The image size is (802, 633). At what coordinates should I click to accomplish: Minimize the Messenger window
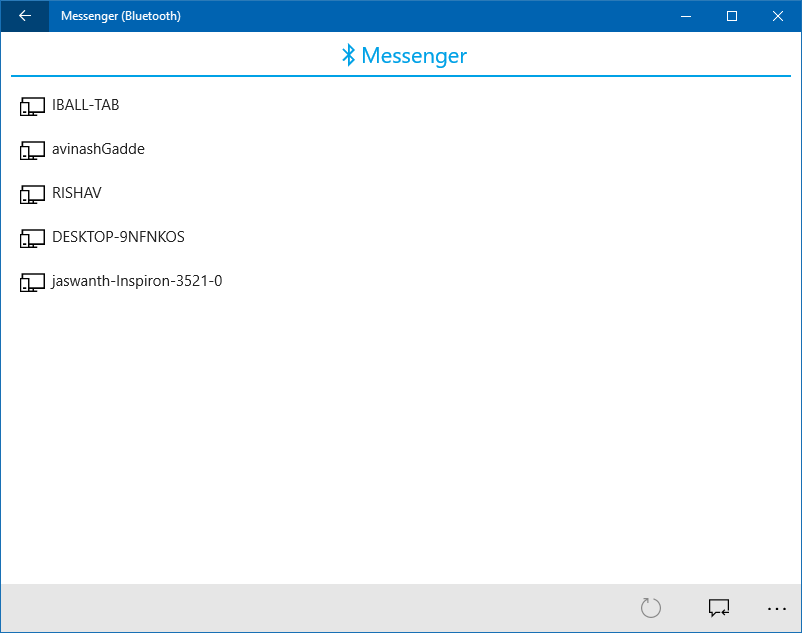686,16
